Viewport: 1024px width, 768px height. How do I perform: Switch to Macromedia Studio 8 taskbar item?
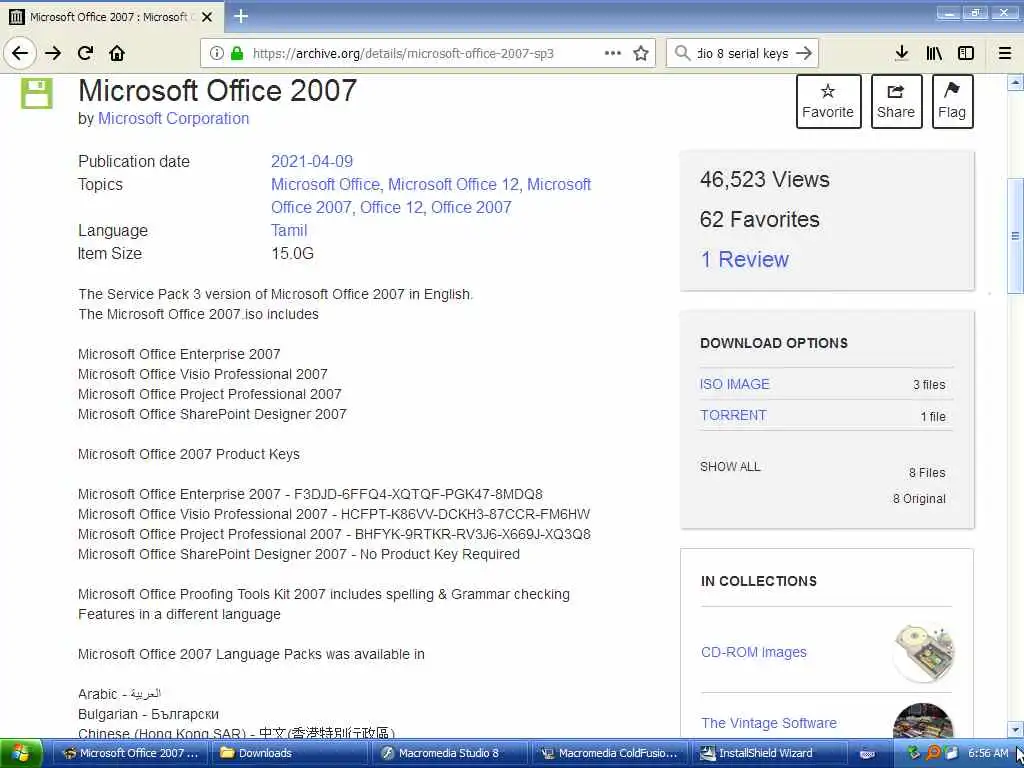[451, 754]
